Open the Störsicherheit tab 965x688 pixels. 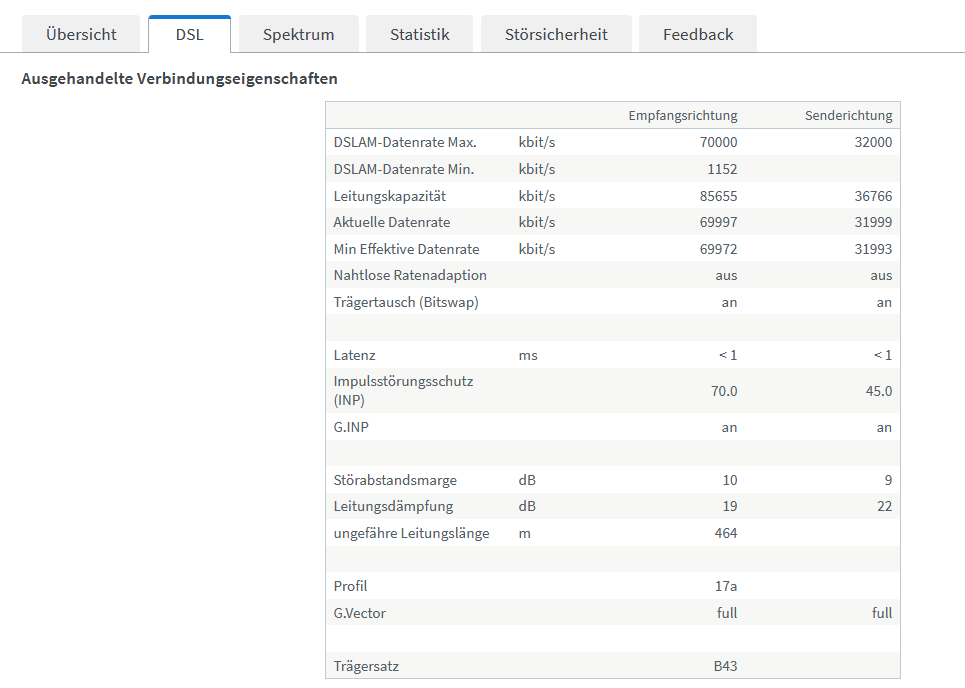pyautogui.click(x=556, y=34)
